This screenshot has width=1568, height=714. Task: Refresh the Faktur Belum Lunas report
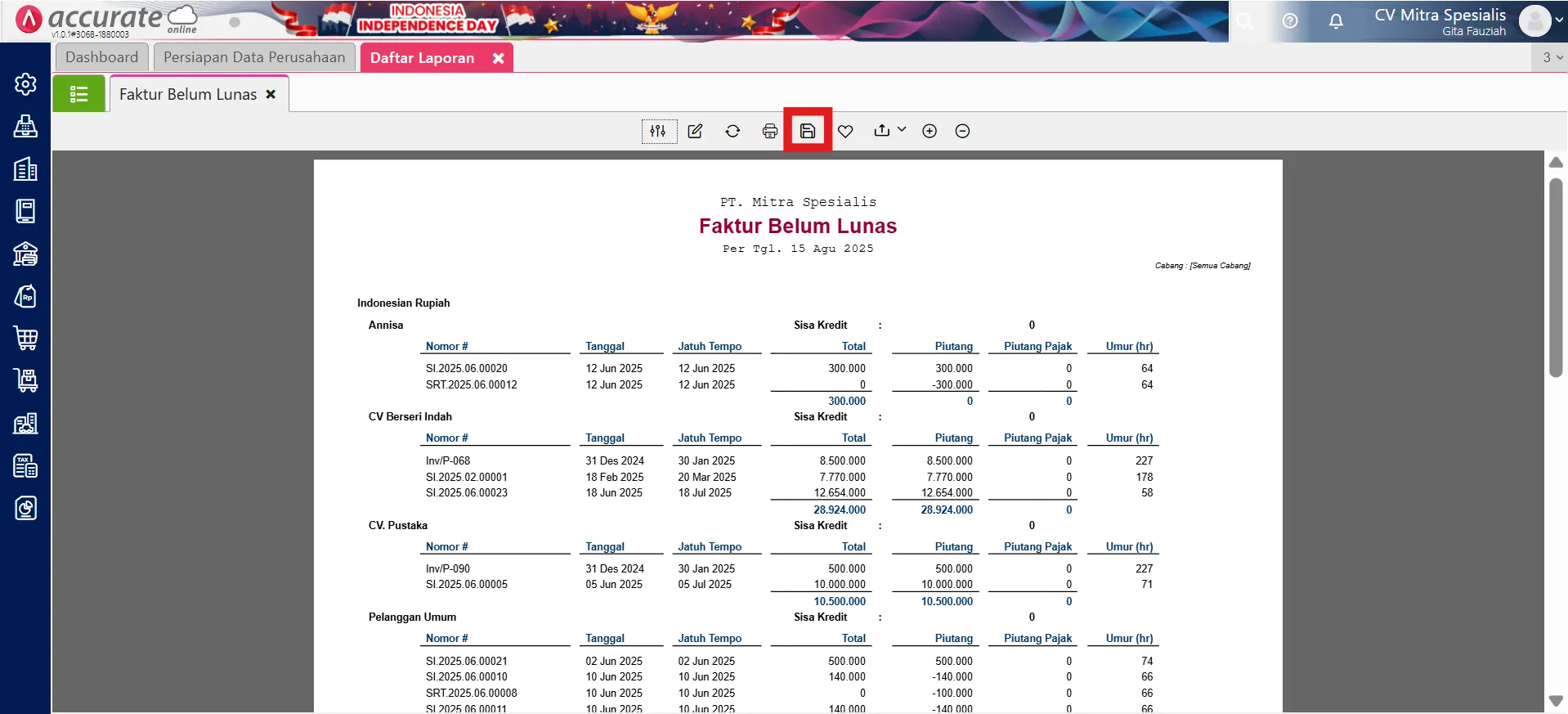tap(732, 131)
